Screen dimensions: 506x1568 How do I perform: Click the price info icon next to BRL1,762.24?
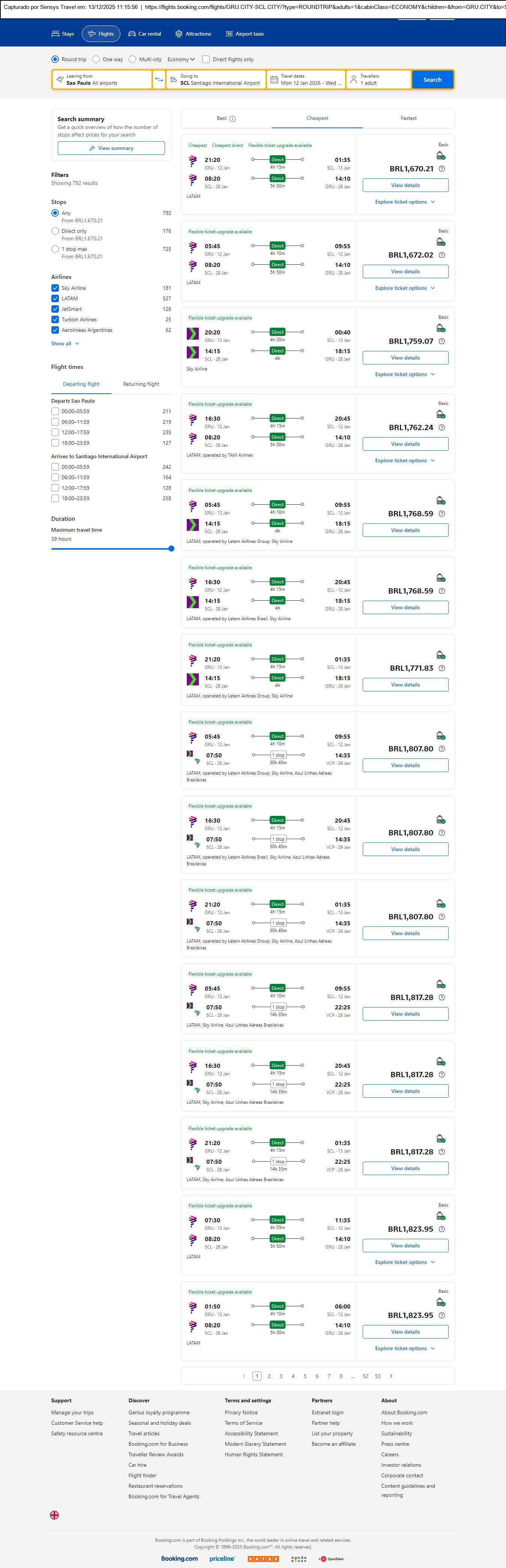click(442, 427)
